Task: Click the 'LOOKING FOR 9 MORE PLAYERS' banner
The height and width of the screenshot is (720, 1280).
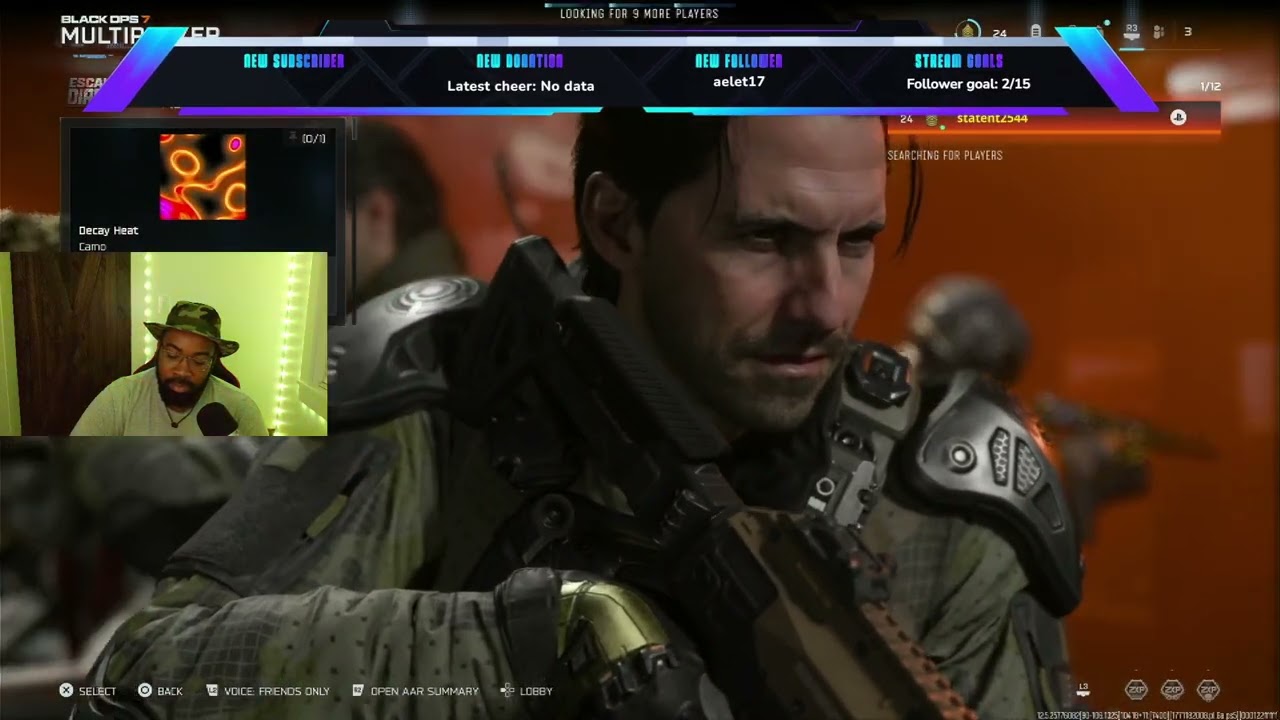Action: pos(639,14)
